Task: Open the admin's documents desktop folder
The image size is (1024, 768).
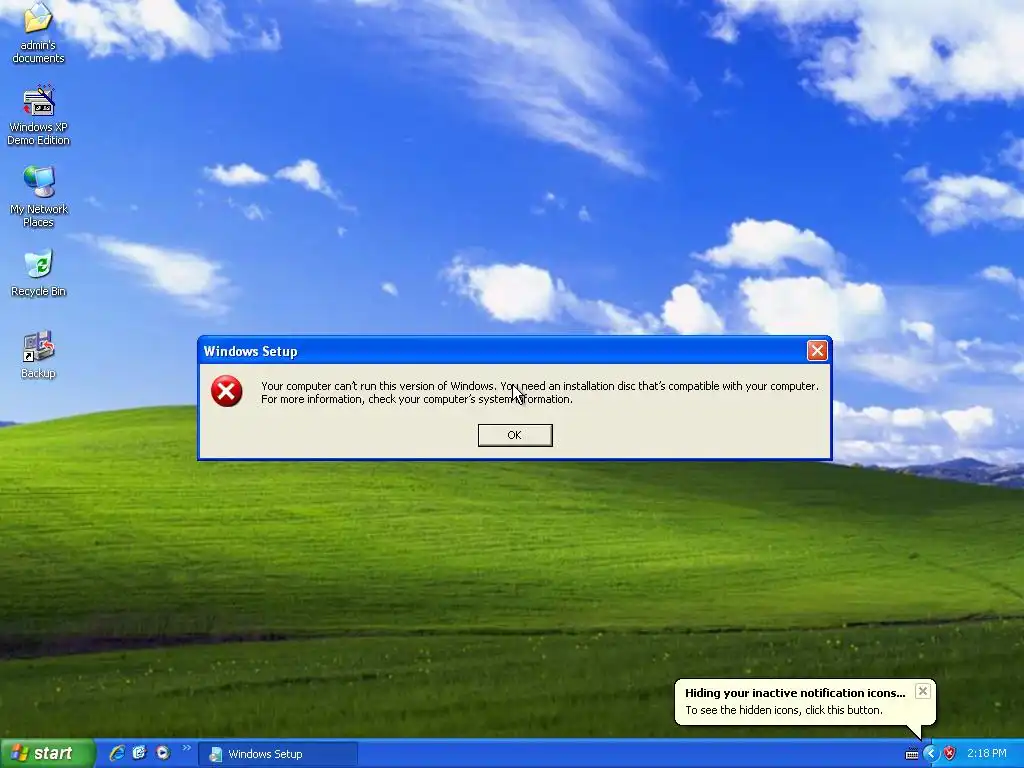Action: (38, 33)
